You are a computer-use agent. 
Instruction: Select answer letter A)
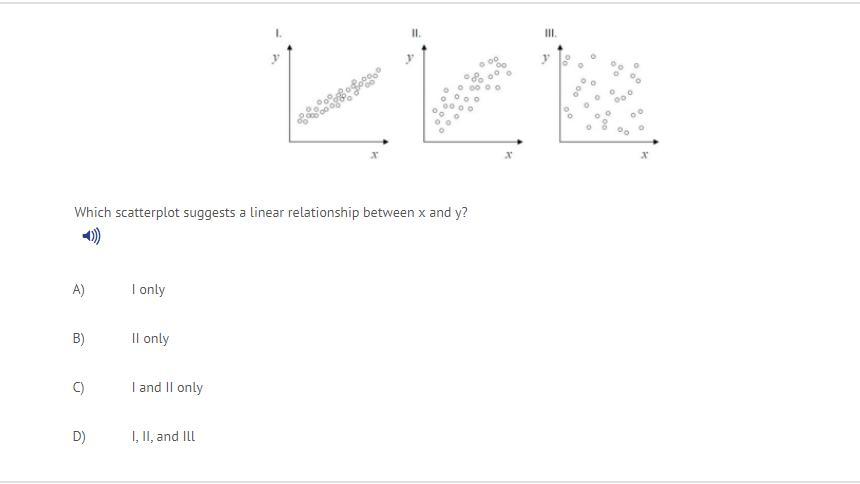click(79, 289)
